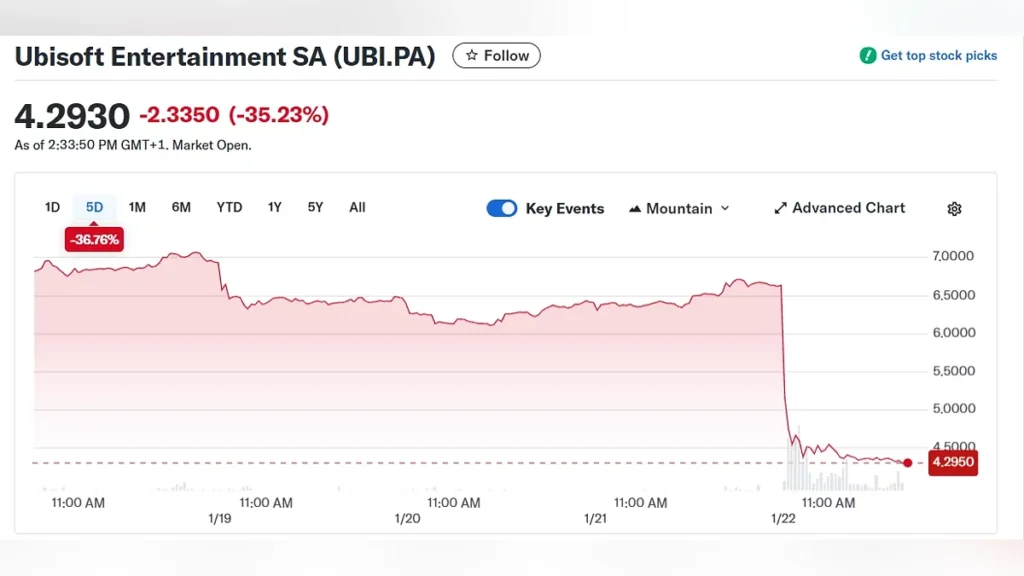
Task: Select the 1D time range tab
Action: click(x=53, y=207)
